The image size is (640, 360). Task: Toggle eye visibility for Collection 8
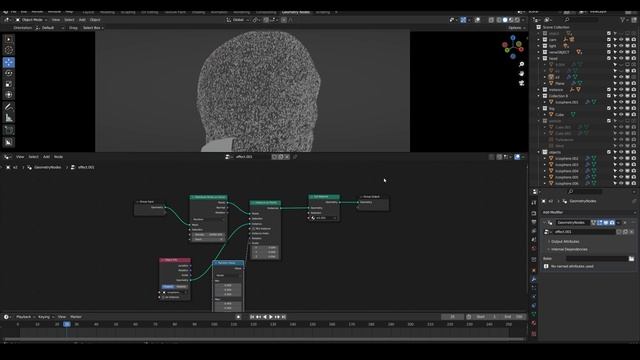tap(621, 96)
